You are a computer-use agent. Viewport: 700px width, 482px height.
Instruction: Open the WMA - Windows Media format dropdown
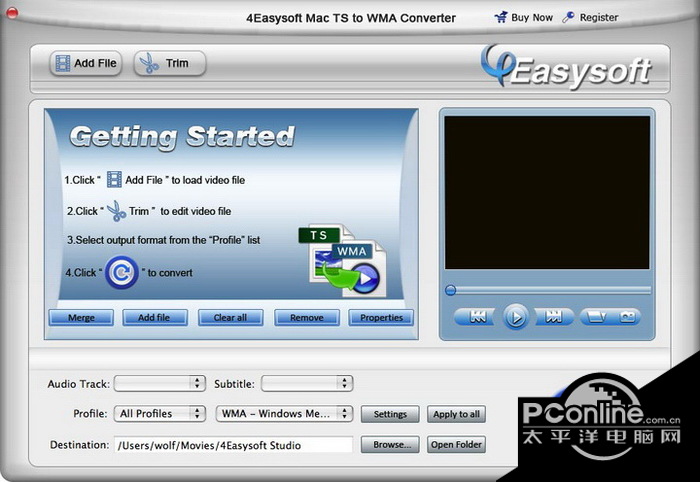pyautogui.click(x=284, y=414)
